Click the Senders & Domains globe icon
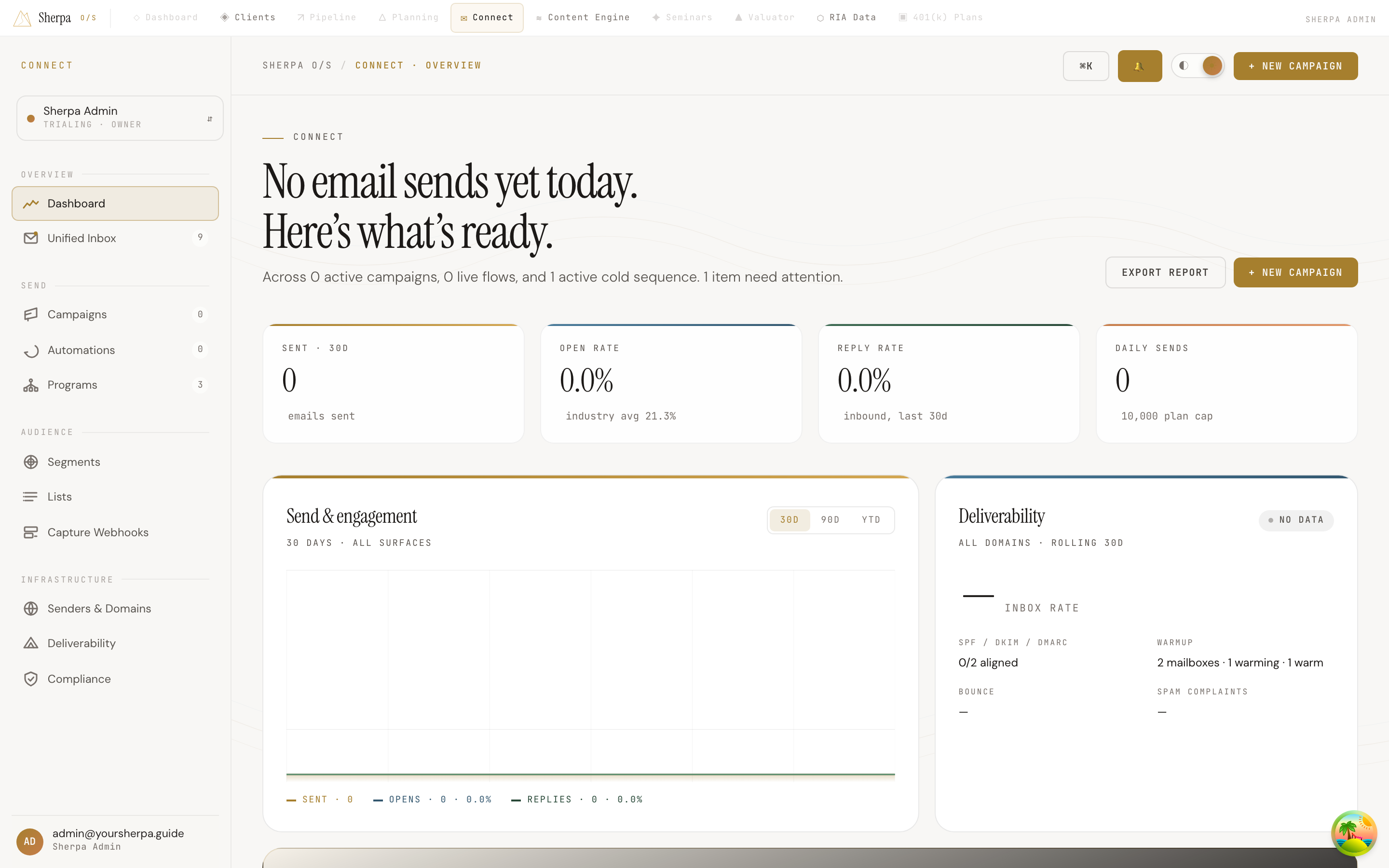This screenshot has height=868, width=1389. click(31, 609)
